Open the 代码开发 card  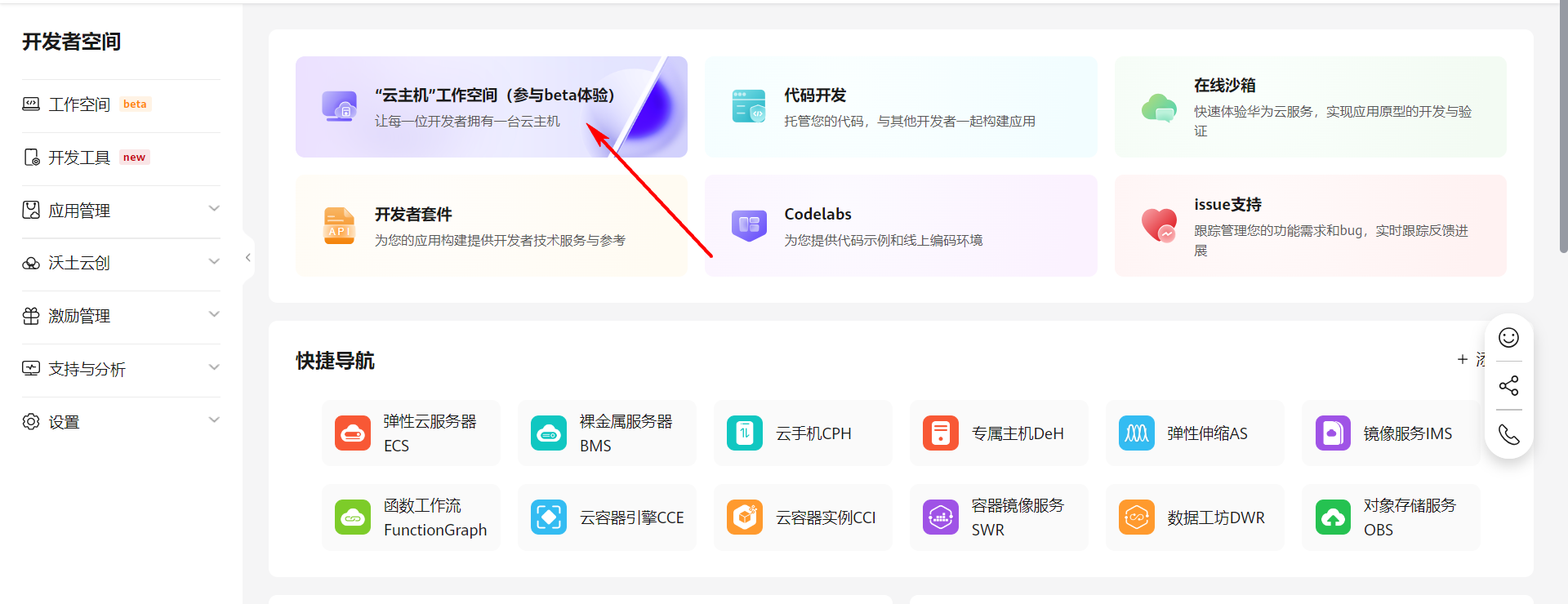pyautogui.click(x=900, y=107)
